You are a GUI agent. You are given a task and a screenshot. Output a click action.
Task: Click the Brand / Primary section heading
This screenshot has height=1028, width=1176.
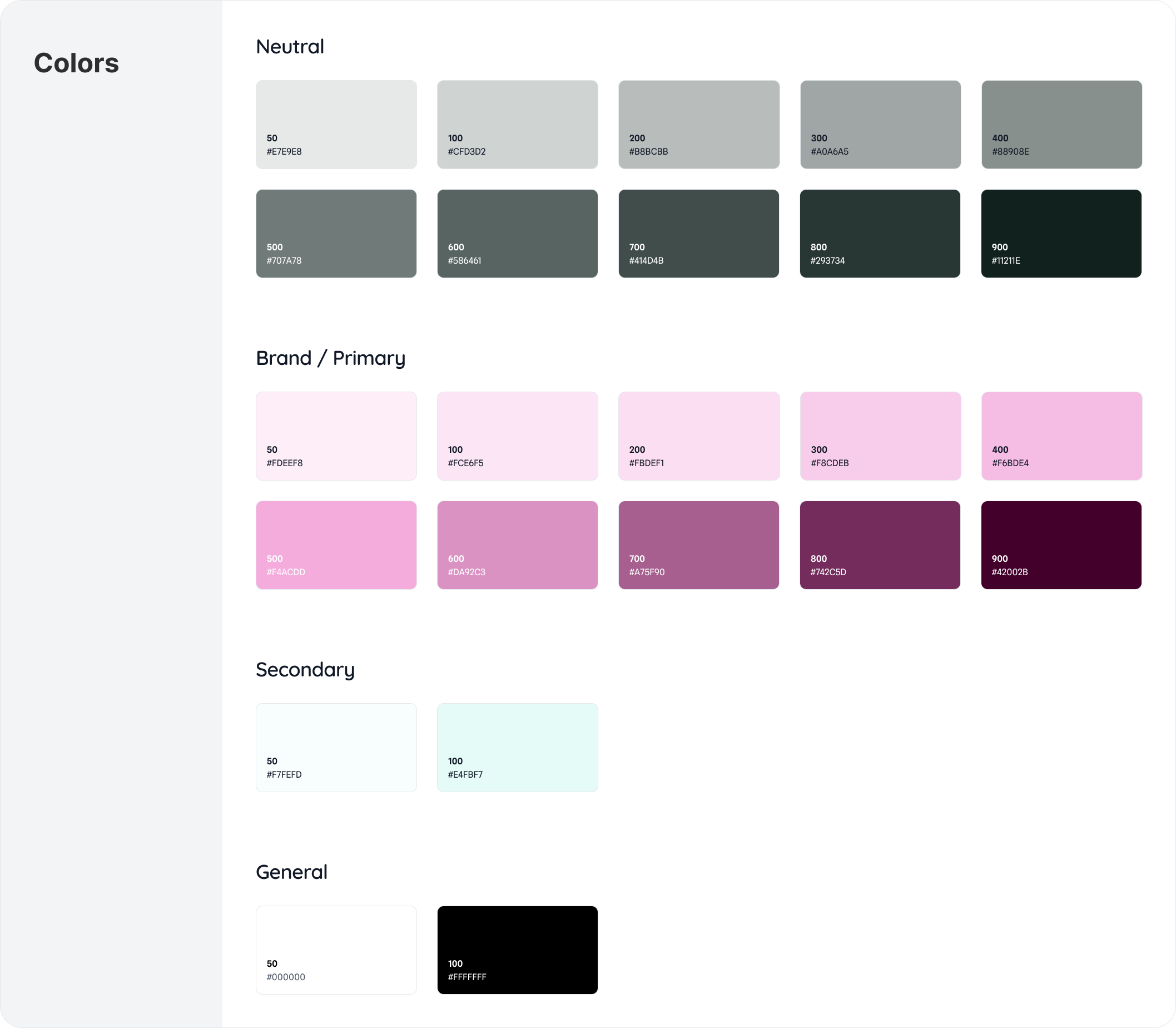[x=330, y=358]
